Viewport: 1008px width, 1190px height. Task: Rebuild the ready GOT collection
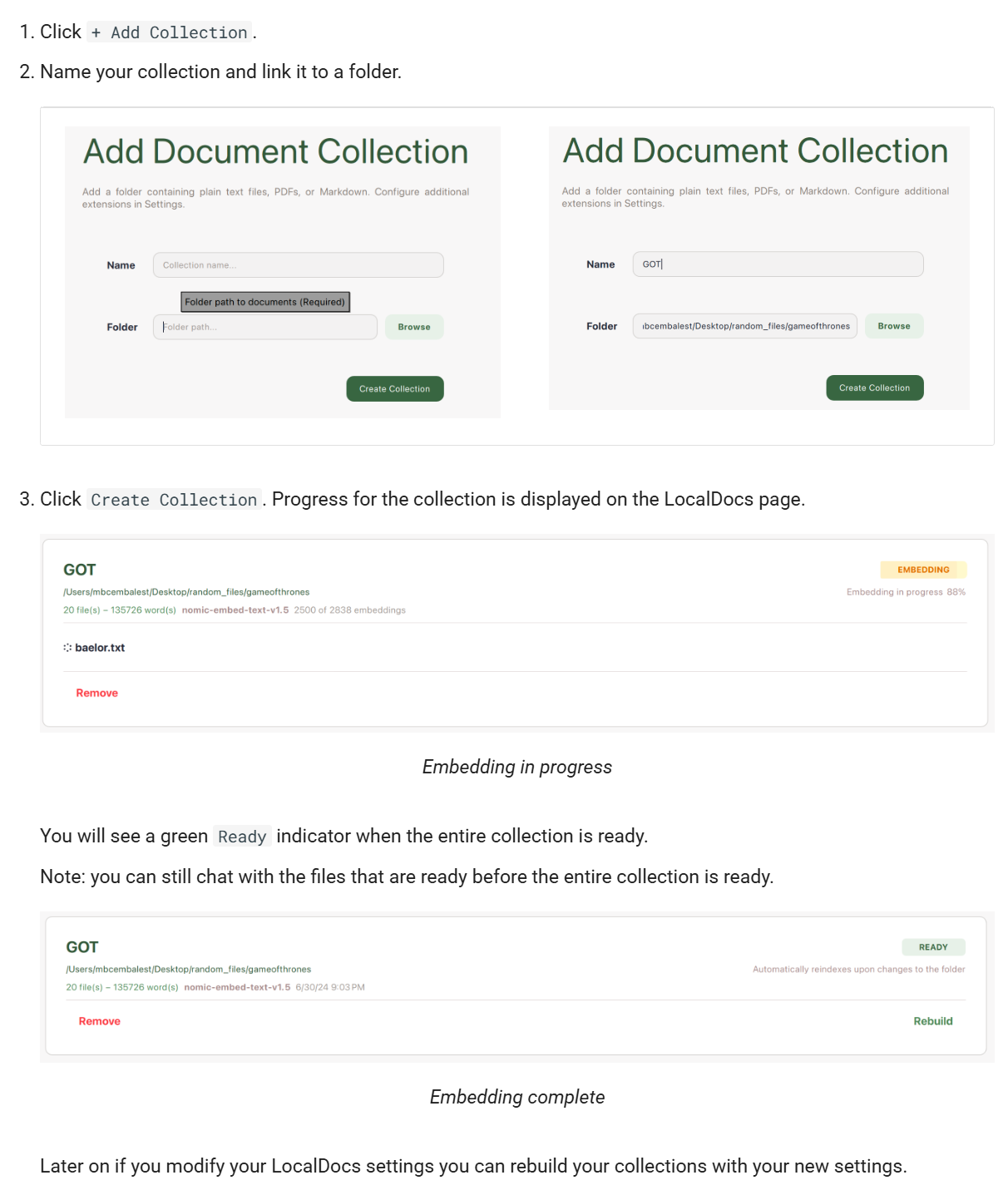pyautogui.click(x=932, y=1021)
